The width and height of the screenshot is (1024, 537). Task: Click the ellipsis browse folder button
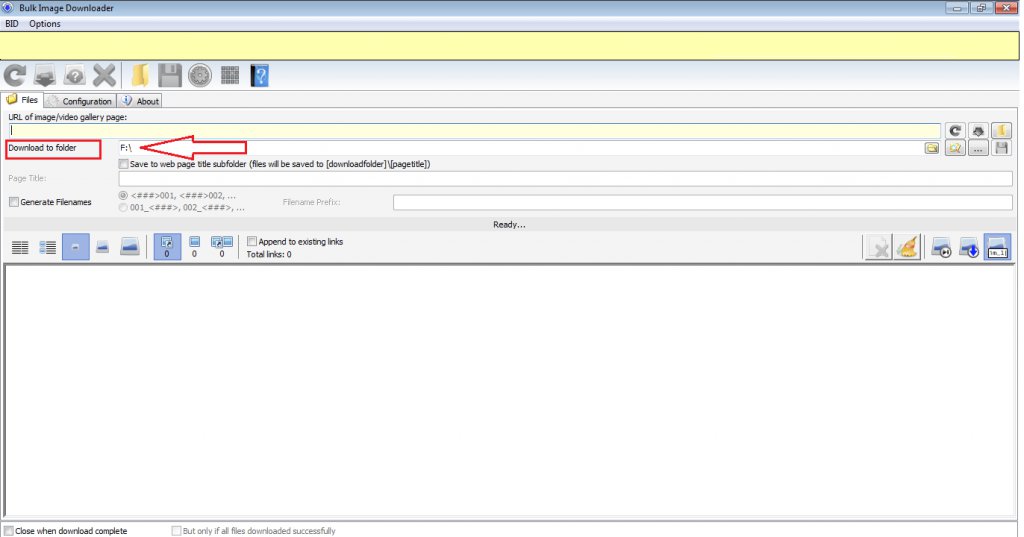(978, 148)
